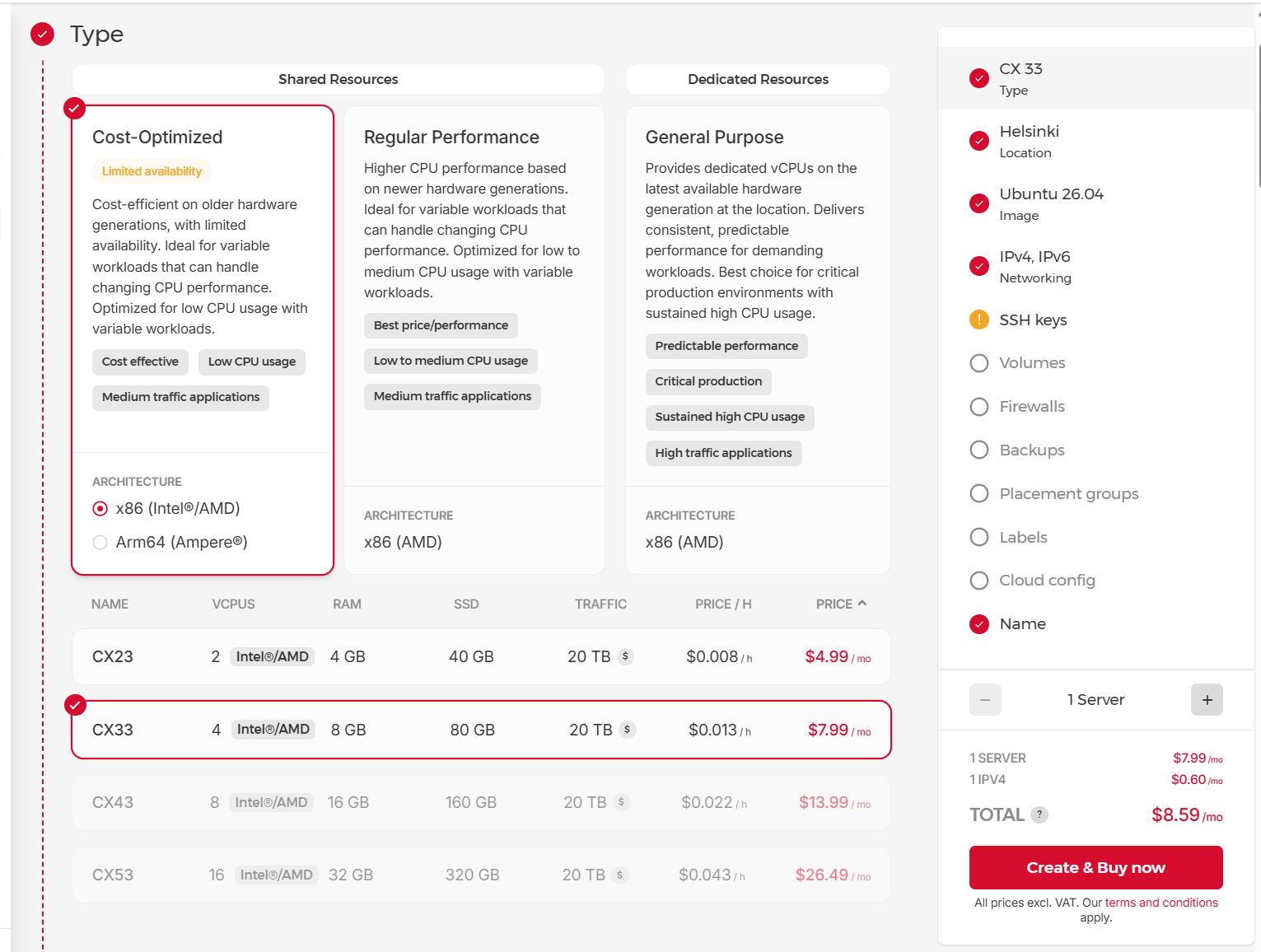This screenshot has height=952, width=1261.
Task: Select the x86 (Intel/AMD) architecture radio button
Action: [x=100, y=509]
